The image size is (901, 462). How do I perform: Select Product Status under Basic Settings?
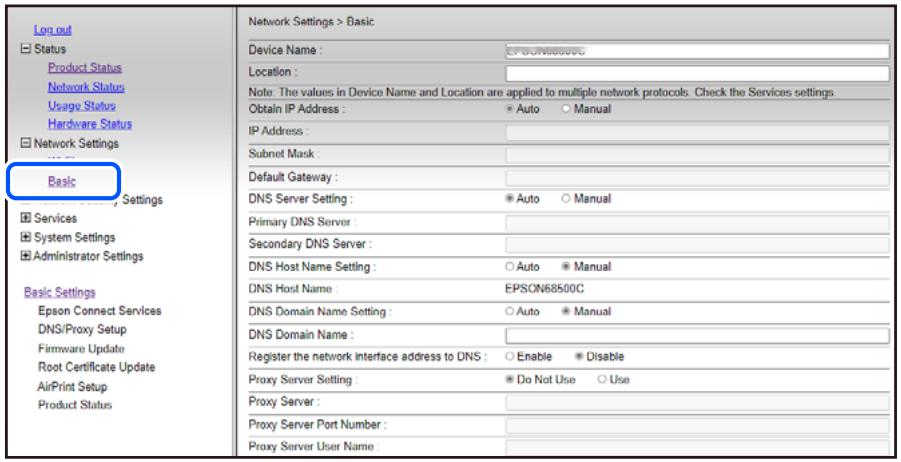pyautogui.click(x=75, y=405)
